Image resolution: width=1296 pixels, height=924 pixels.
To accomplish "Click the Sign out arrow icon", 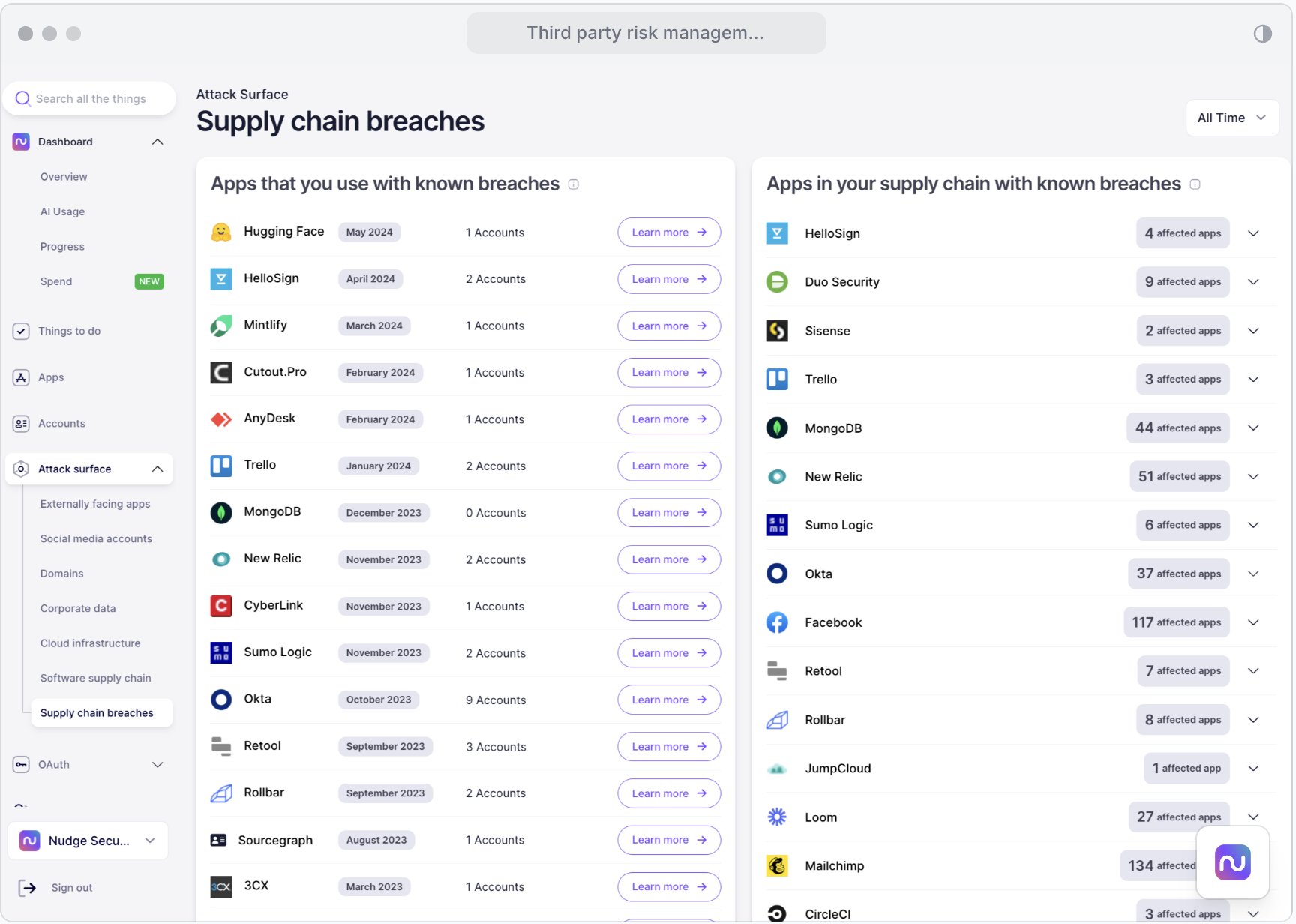I will click(x=27, y=888).
